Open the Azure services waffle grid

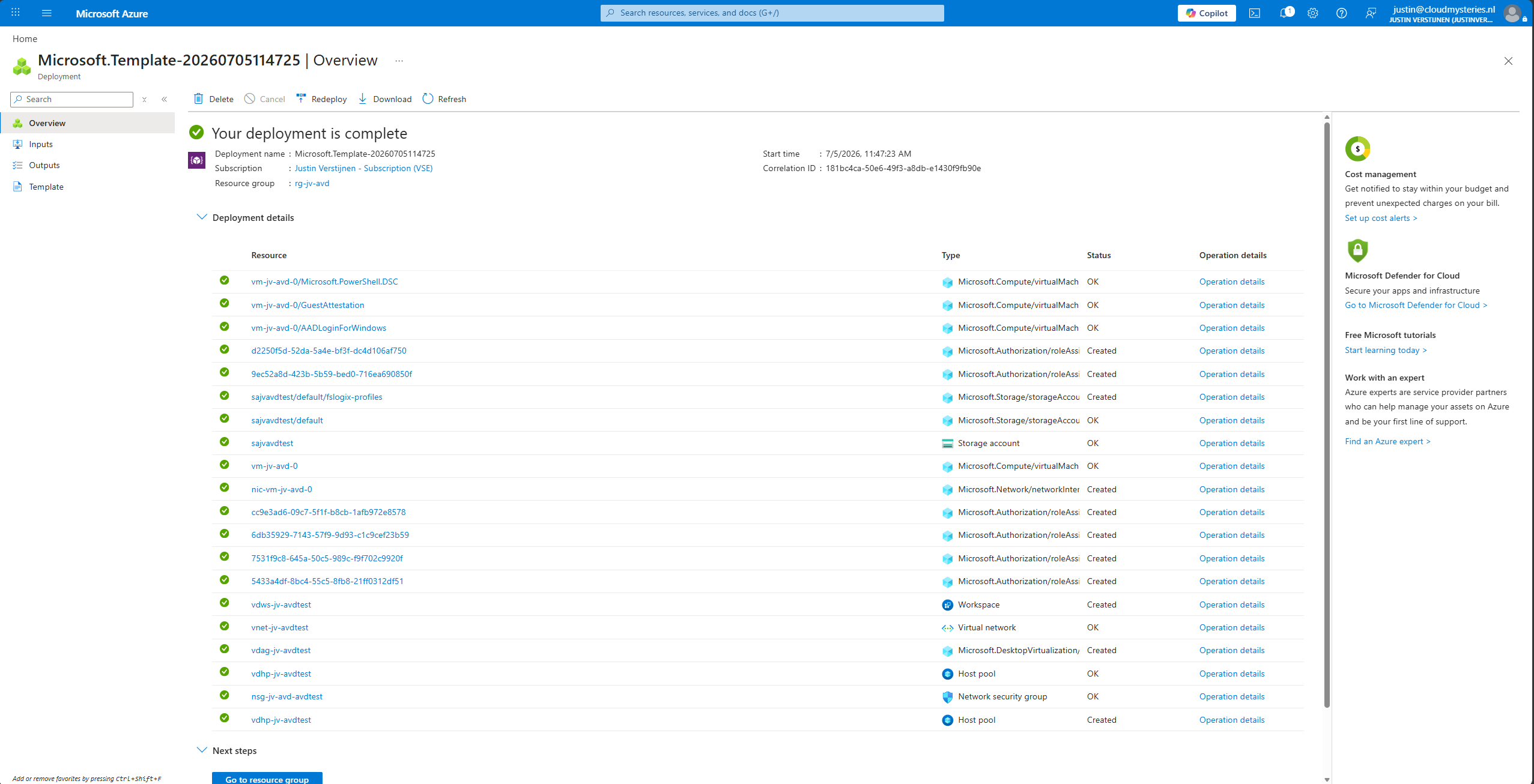click(x=16, y=13)
